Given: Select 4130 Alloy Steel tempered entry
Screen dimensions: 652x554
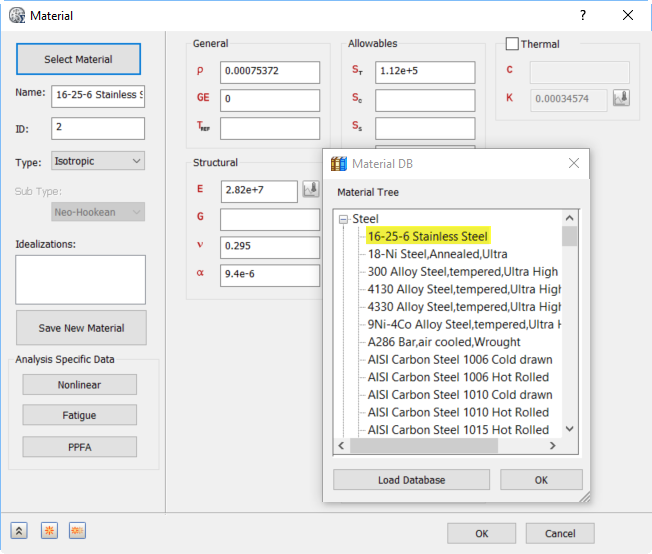Looking at the screenshot, I should pyautogui.click(x=464, y=289).
